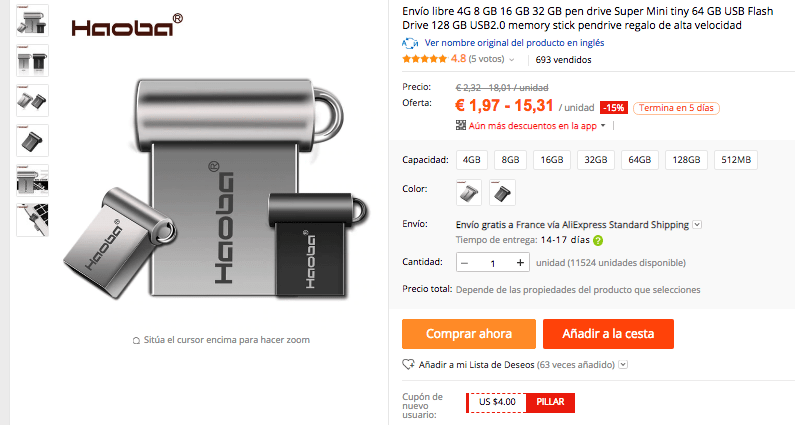The height and width of the screenshot is (425, 795).
Task: Choose the 512MB capacity option
Action: [736, 160]
